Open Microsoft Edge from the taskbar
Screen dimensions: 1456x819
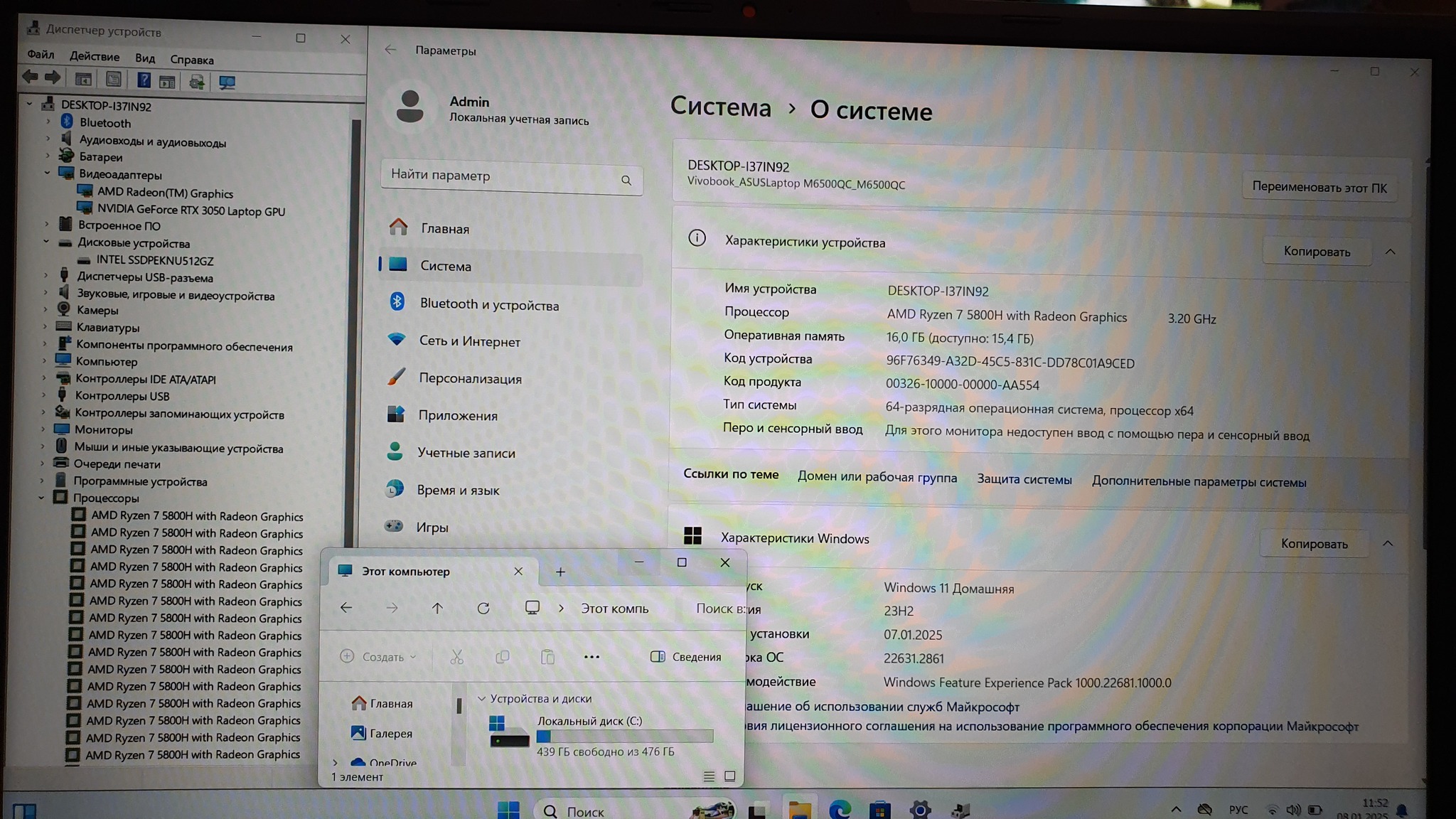pyautogui.click(x=840, y=809)
